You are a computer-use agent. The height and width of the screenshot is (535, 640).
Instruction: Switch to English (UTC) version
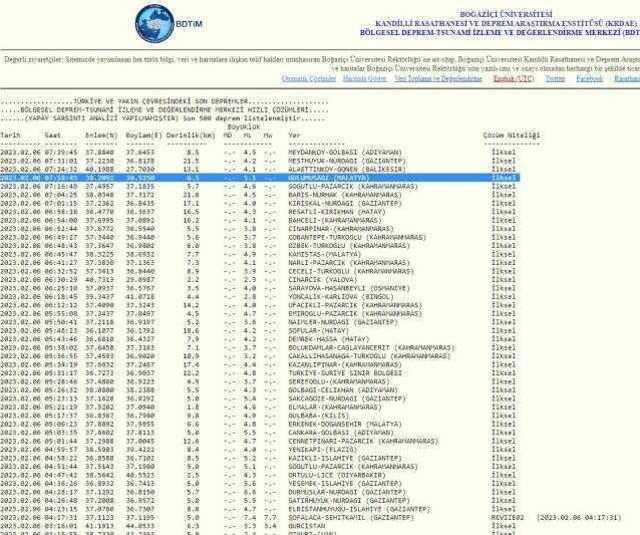click(513, 78)
